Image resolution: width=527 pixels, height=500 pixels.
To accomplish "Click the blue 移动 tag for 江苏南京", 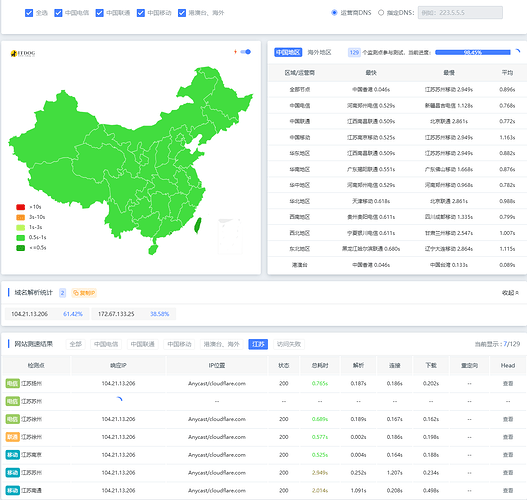I will 13,455.
